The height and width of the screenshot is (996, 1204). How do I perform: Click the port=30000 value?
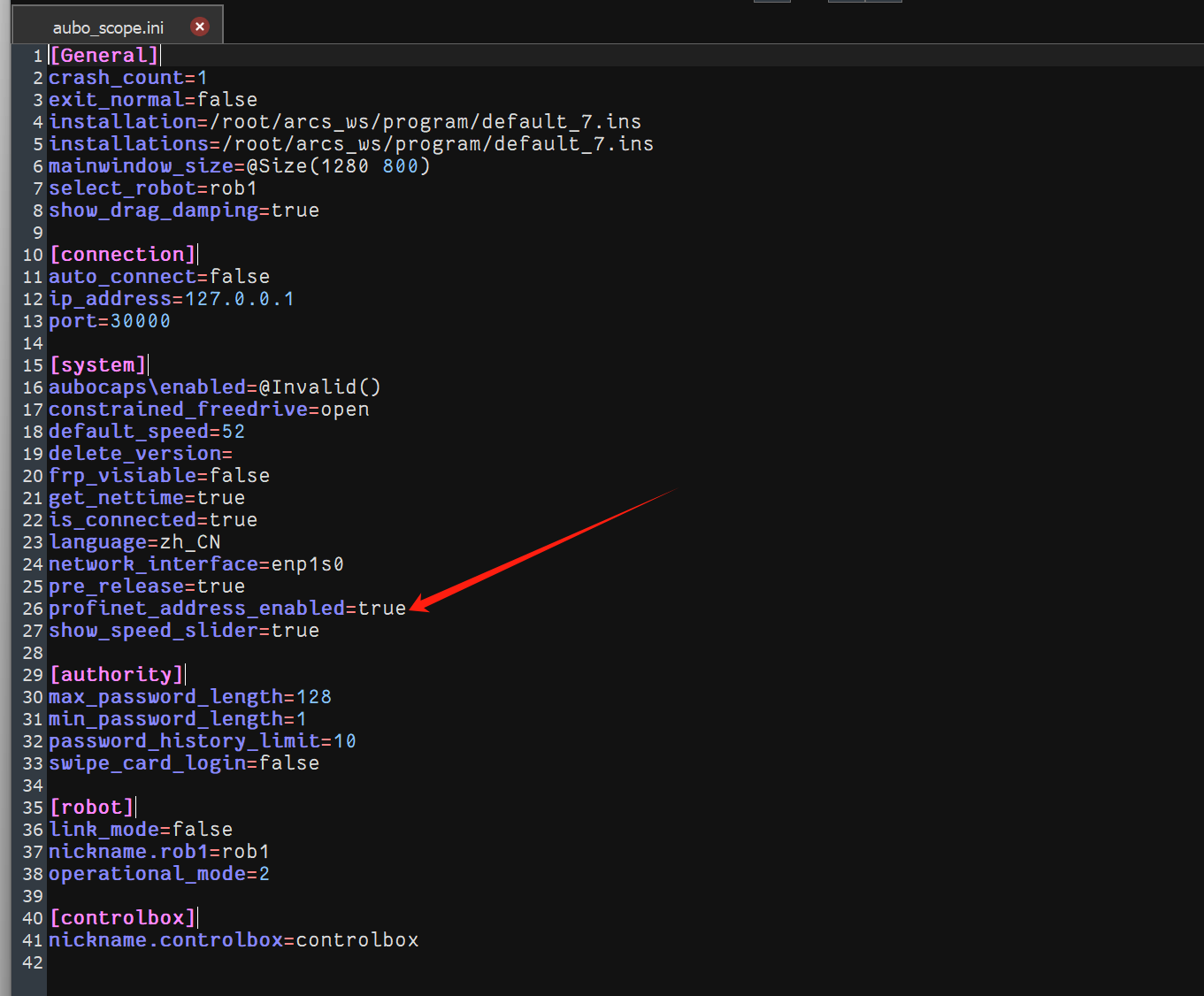click(140, 321)
